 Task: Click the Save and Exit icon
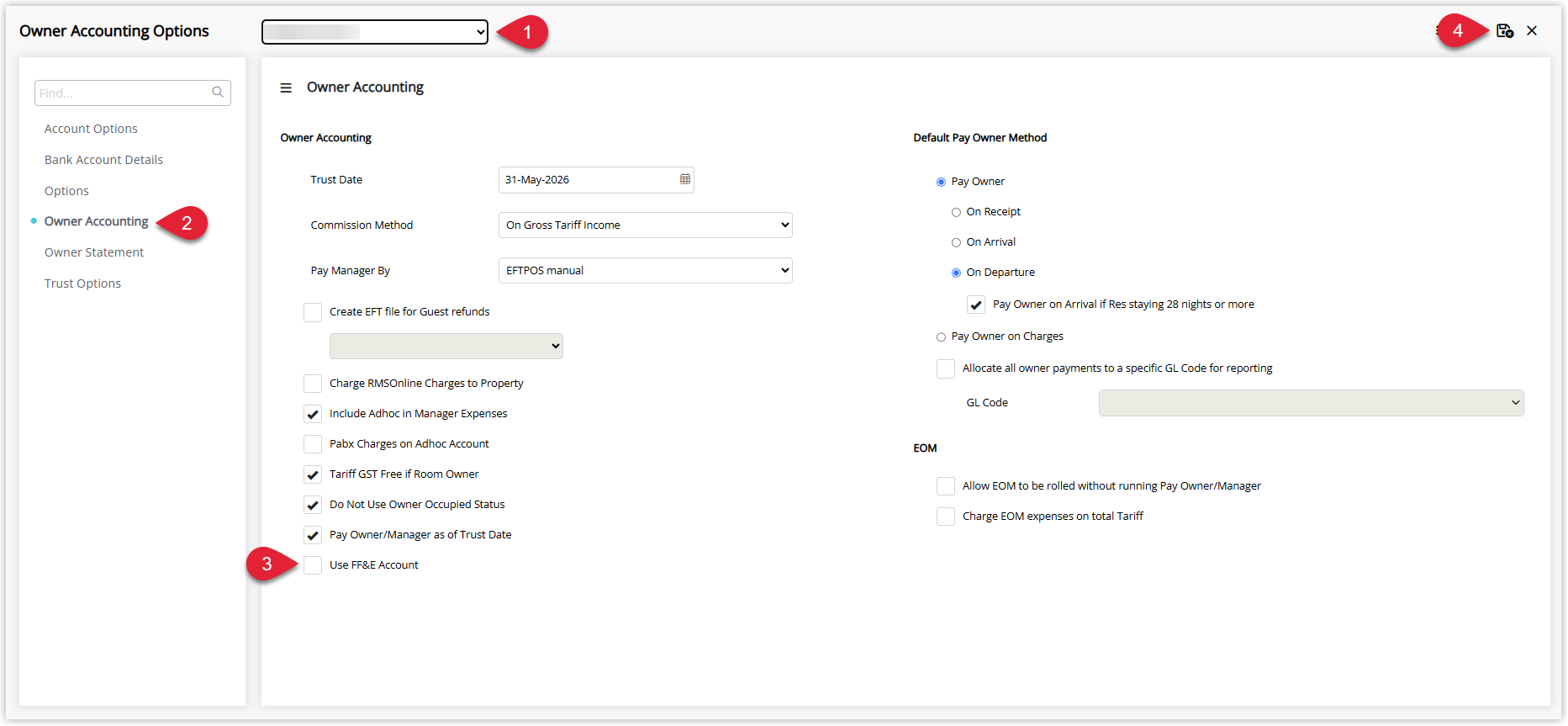point(1505,31)
